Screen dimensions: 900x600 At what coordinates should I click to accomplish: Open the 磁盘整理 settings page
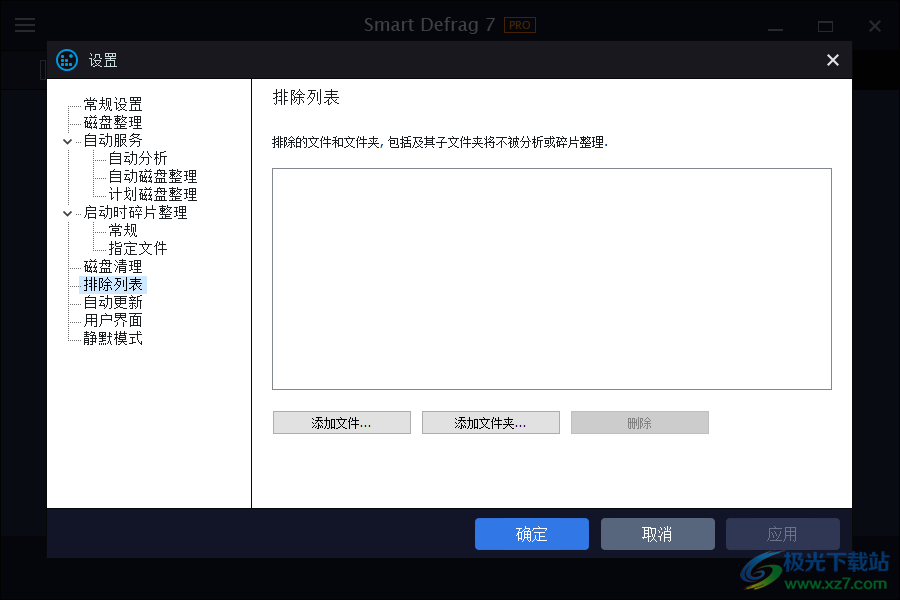point(113,122)
